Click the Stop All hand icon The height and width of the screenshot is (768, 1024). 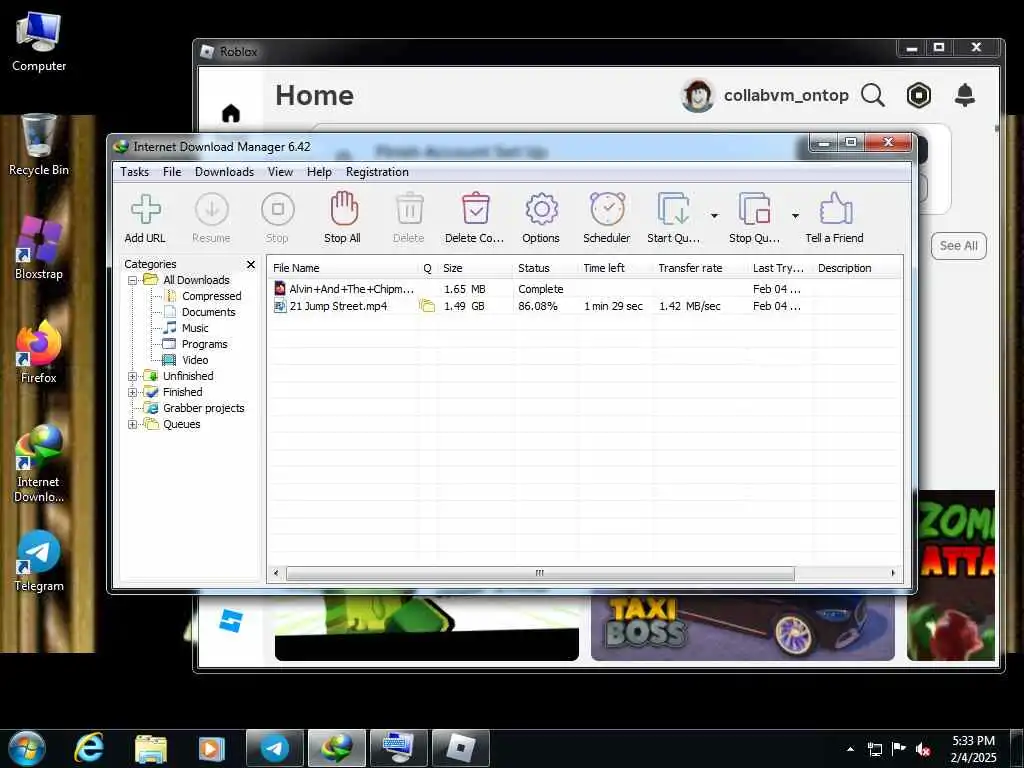click(x=344, y=209)
